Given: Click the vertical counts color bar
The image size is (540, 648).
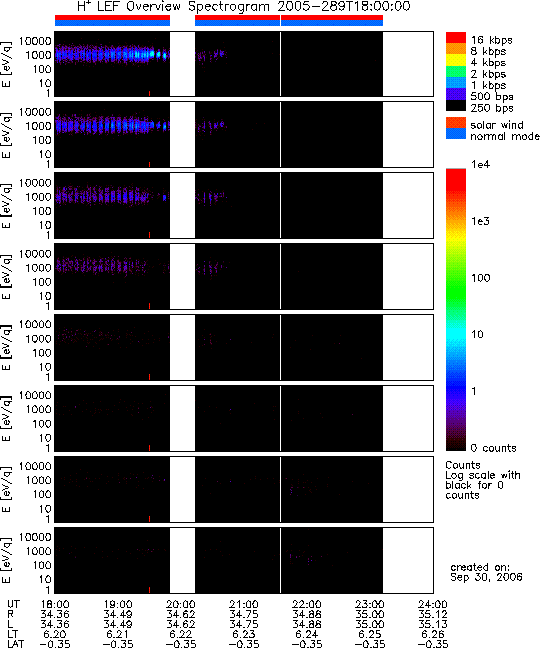Looking at the screenshot, I should coord(456,310).
